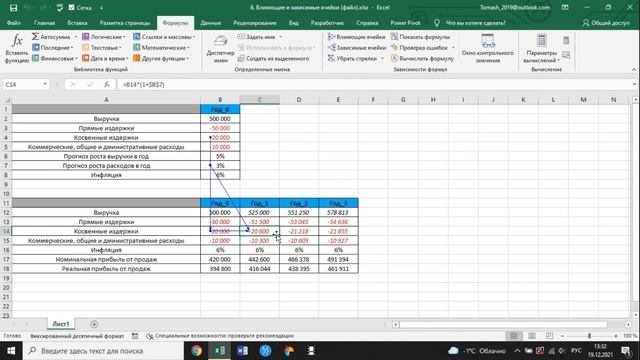Click Проверка ошибок
This screenshot has width=640, height=360.
(419, 48)
